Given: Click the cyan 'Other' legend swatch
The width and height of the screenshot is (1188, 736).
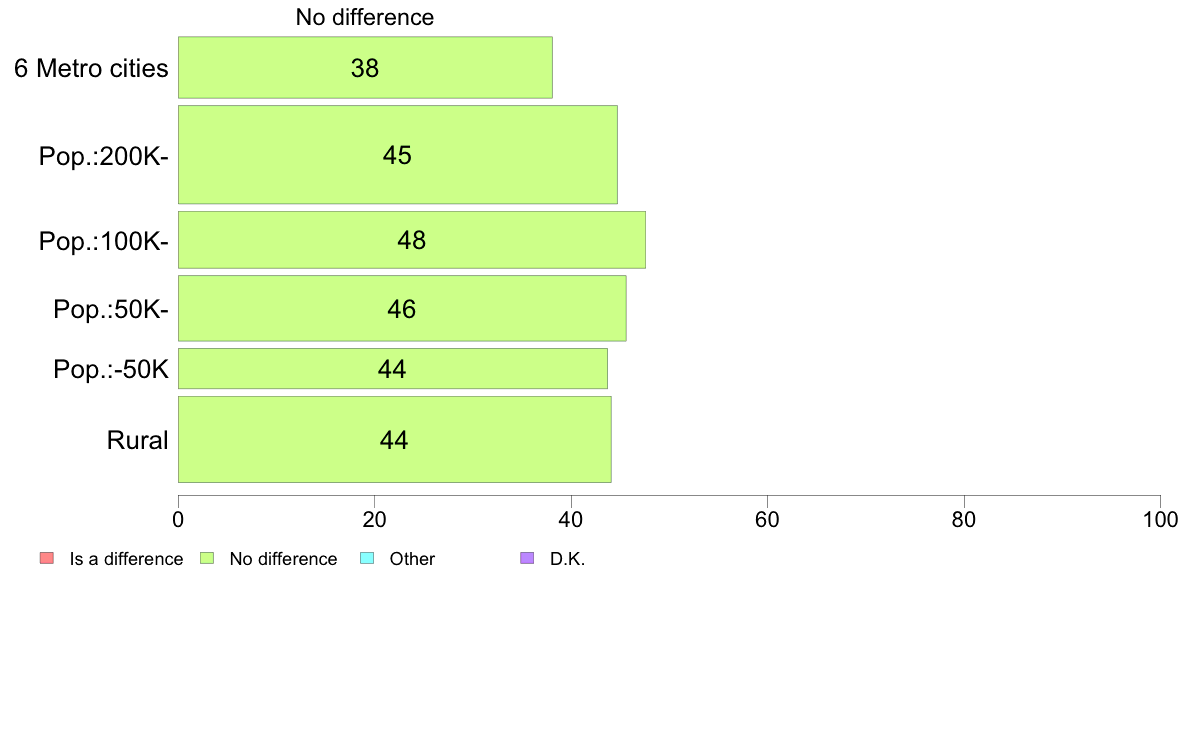Looking at the screenshot, I should click(x=367, y=559).
